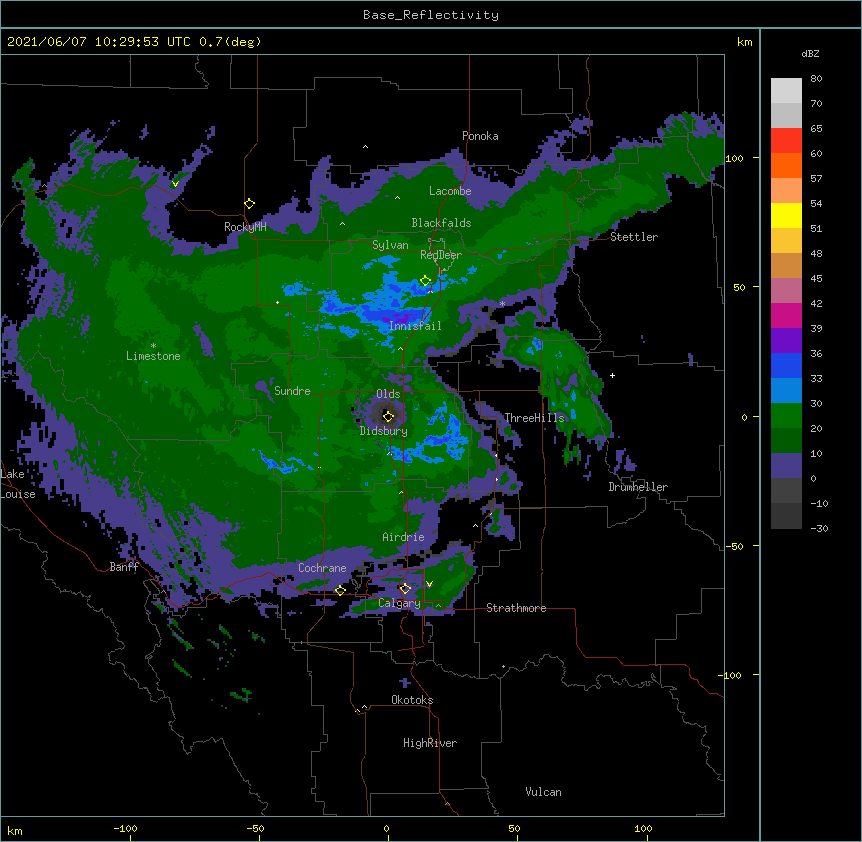Select the -30 dBZ dark gray legend swatch
The width and height of the screenshot is (862, 842).
pos(786,516)
